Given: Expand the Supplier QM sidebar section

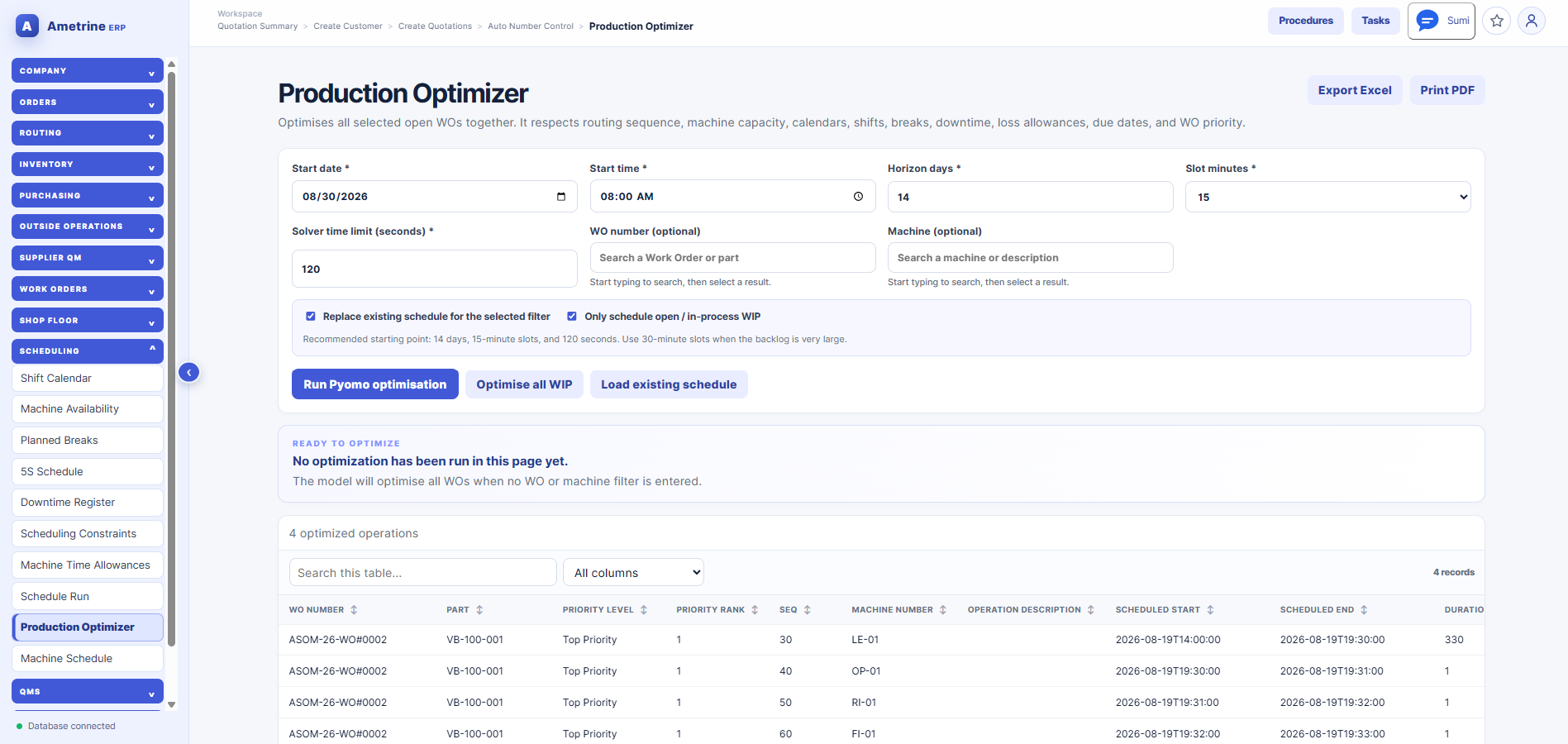Looking at the screenshot, I should point(88,258).
